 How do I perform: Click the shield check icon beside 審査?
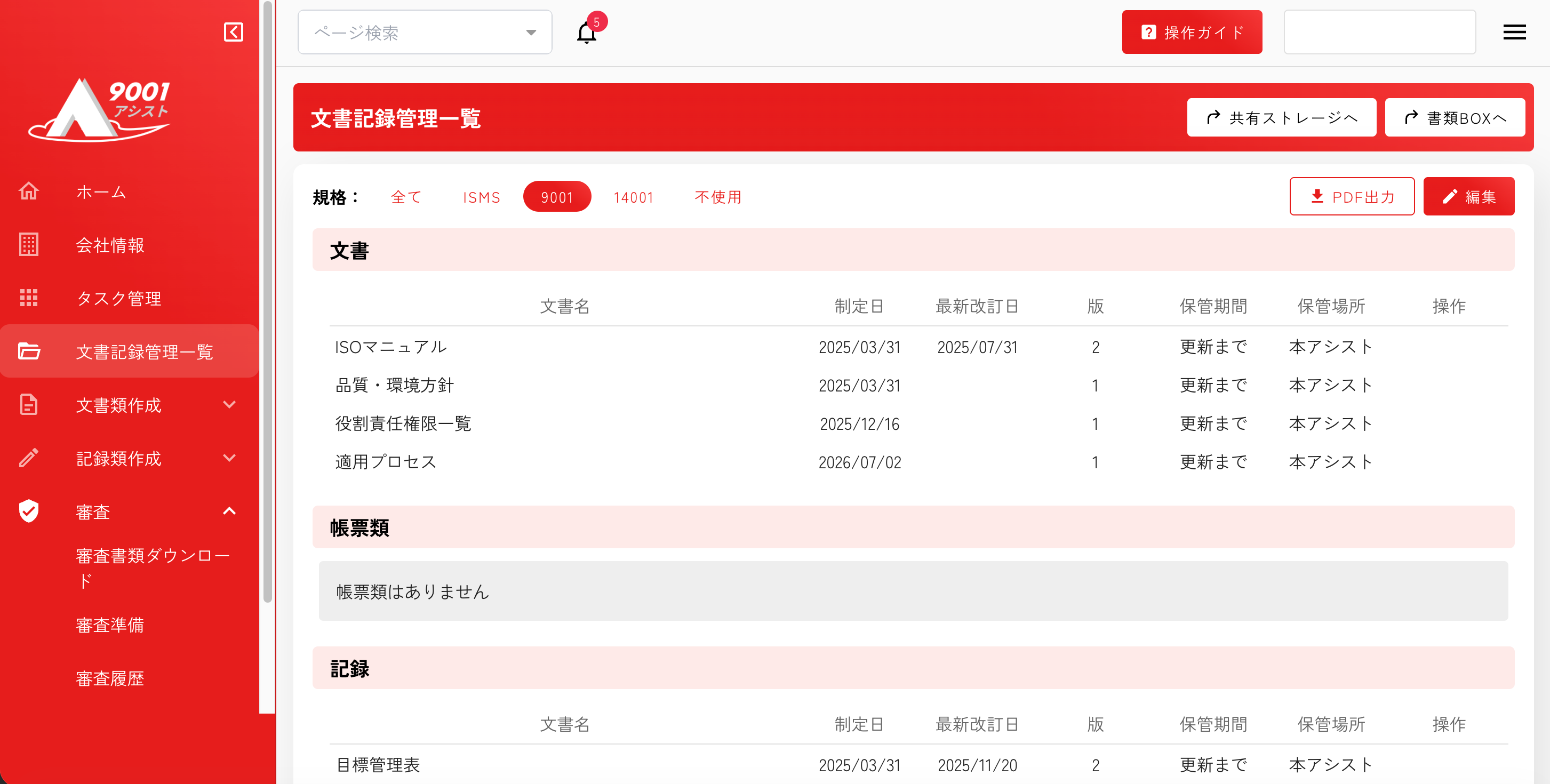(28, 511)
